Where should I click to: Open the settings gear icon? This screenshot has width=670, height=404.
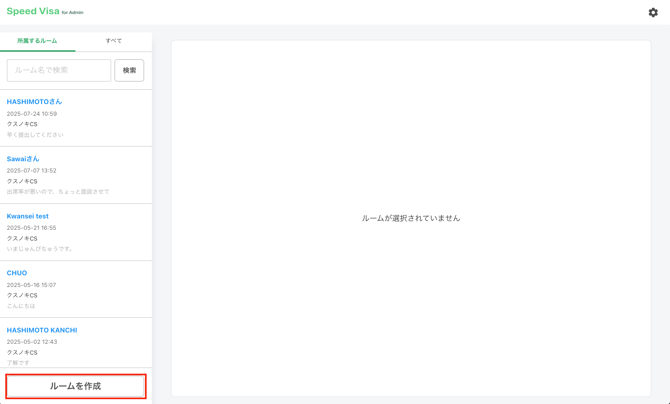pyautogui.click(x=653, y=12)
